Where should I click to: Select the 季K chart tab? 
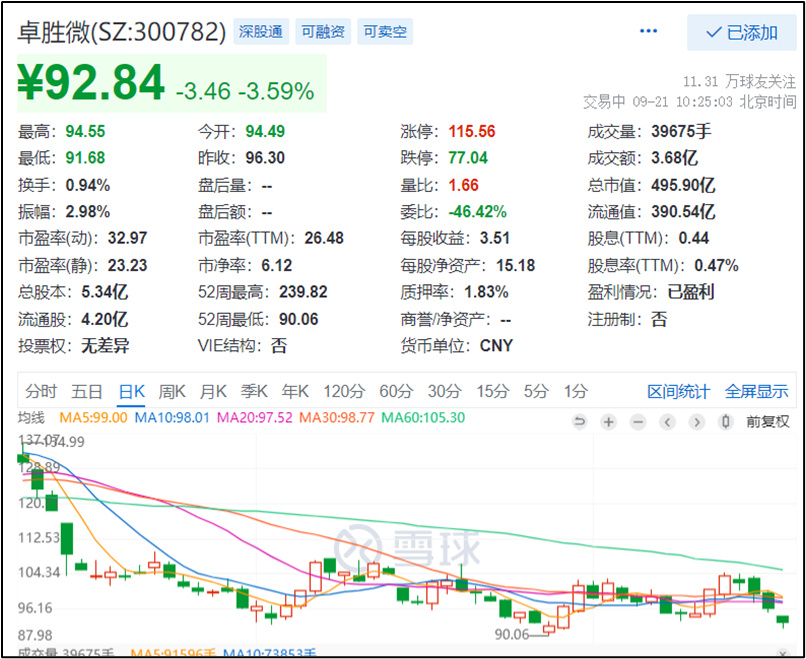pyautogui.click(x=254, y=392)
